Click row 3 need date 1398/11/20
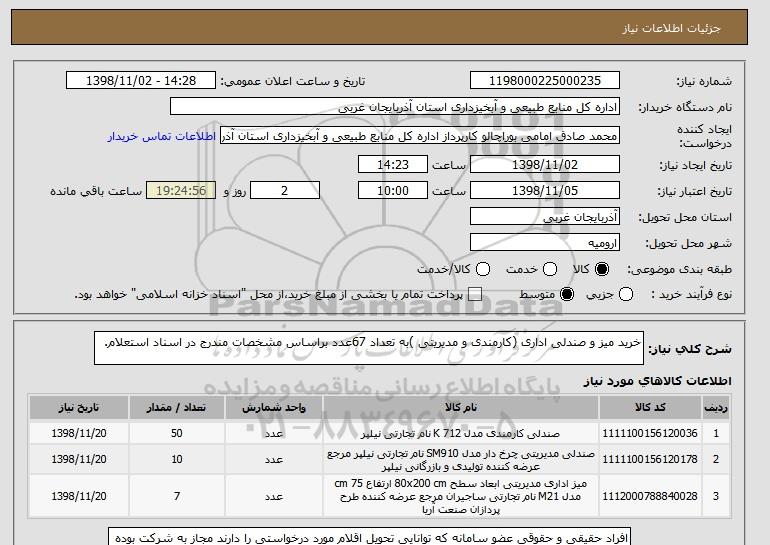770x545 pixels. (x=79, y=496)
